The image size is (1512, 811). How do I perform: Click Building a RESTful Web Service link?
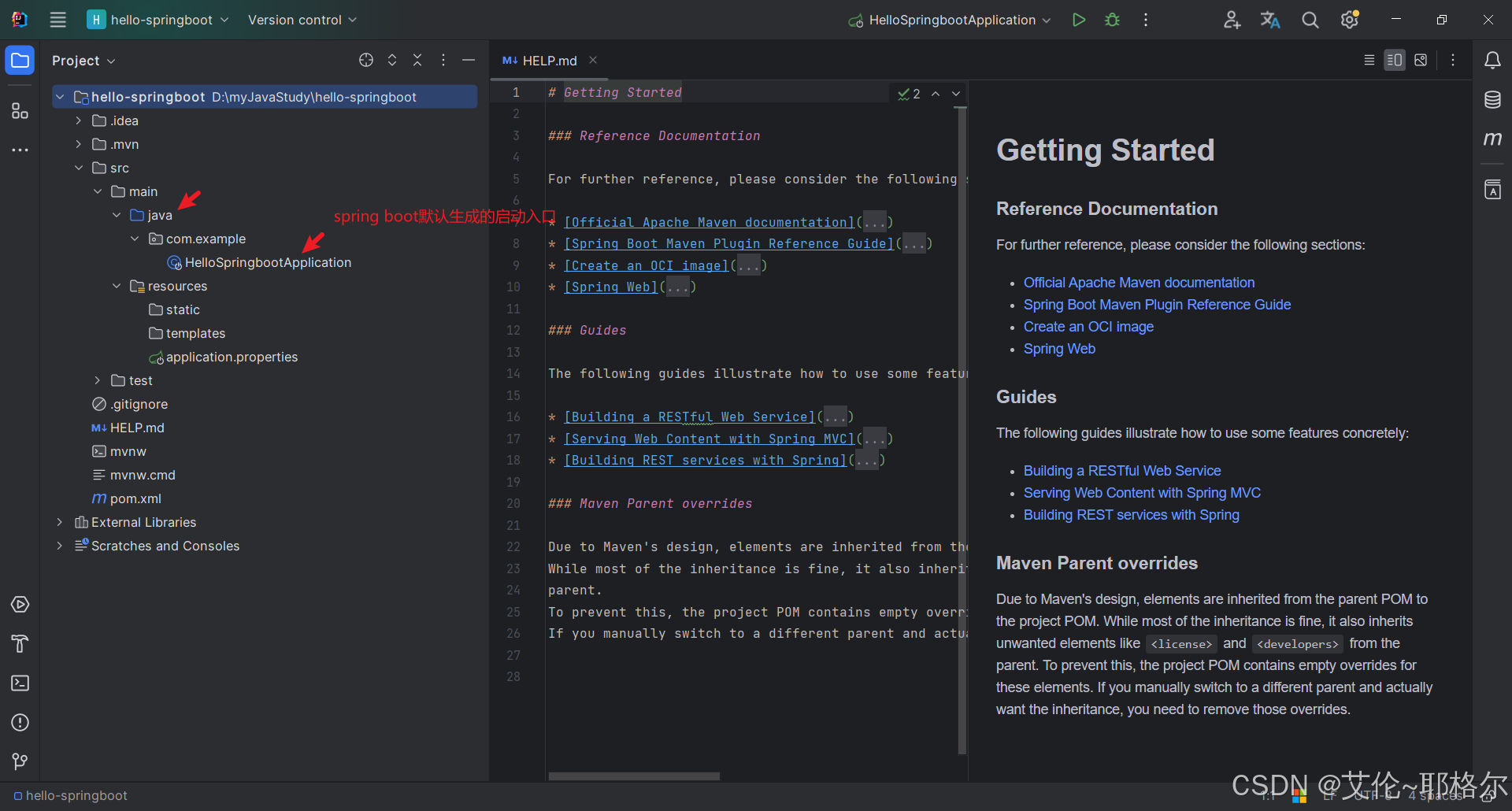pyautogui.click(x=1121, y=471)
